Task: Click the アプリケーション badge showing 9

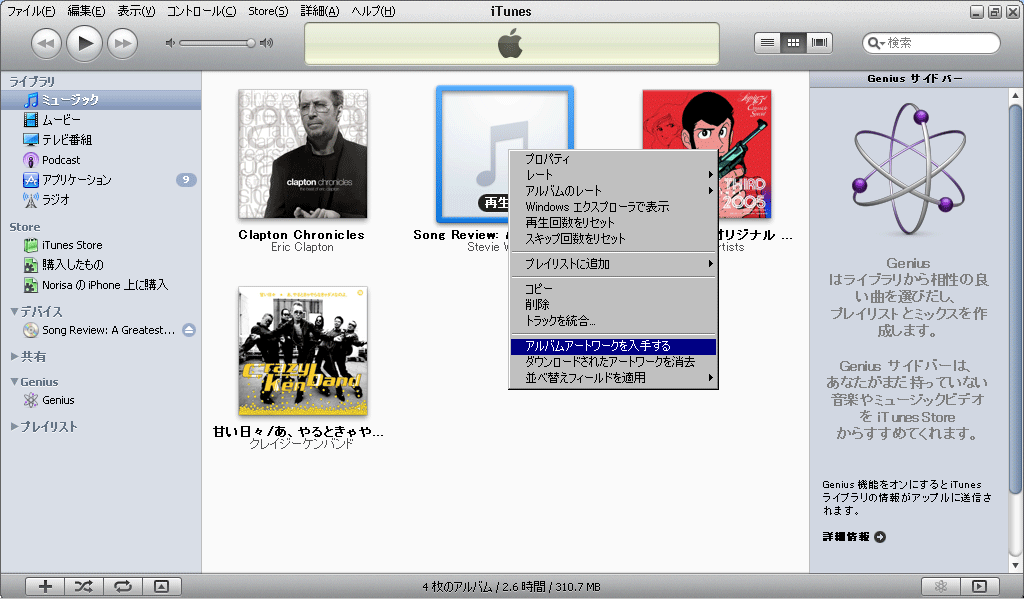Action: [186, 180]
